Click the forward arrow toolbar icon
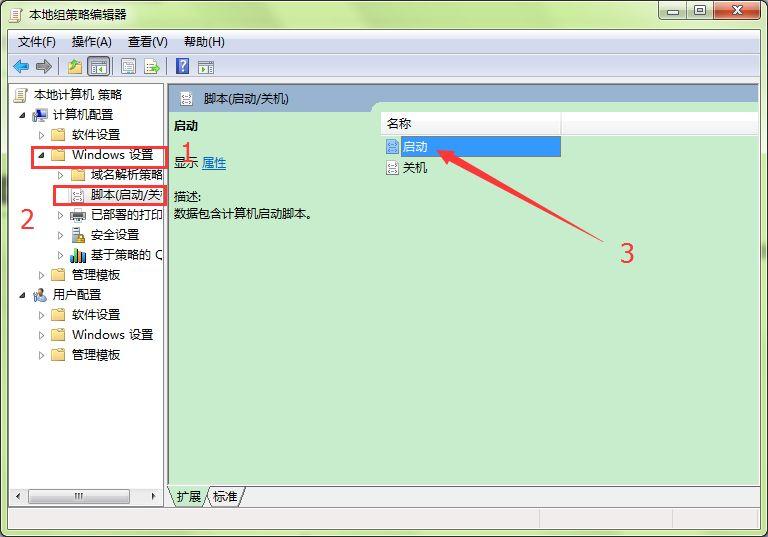Screen dimensions: 768x537 point(44,66)
